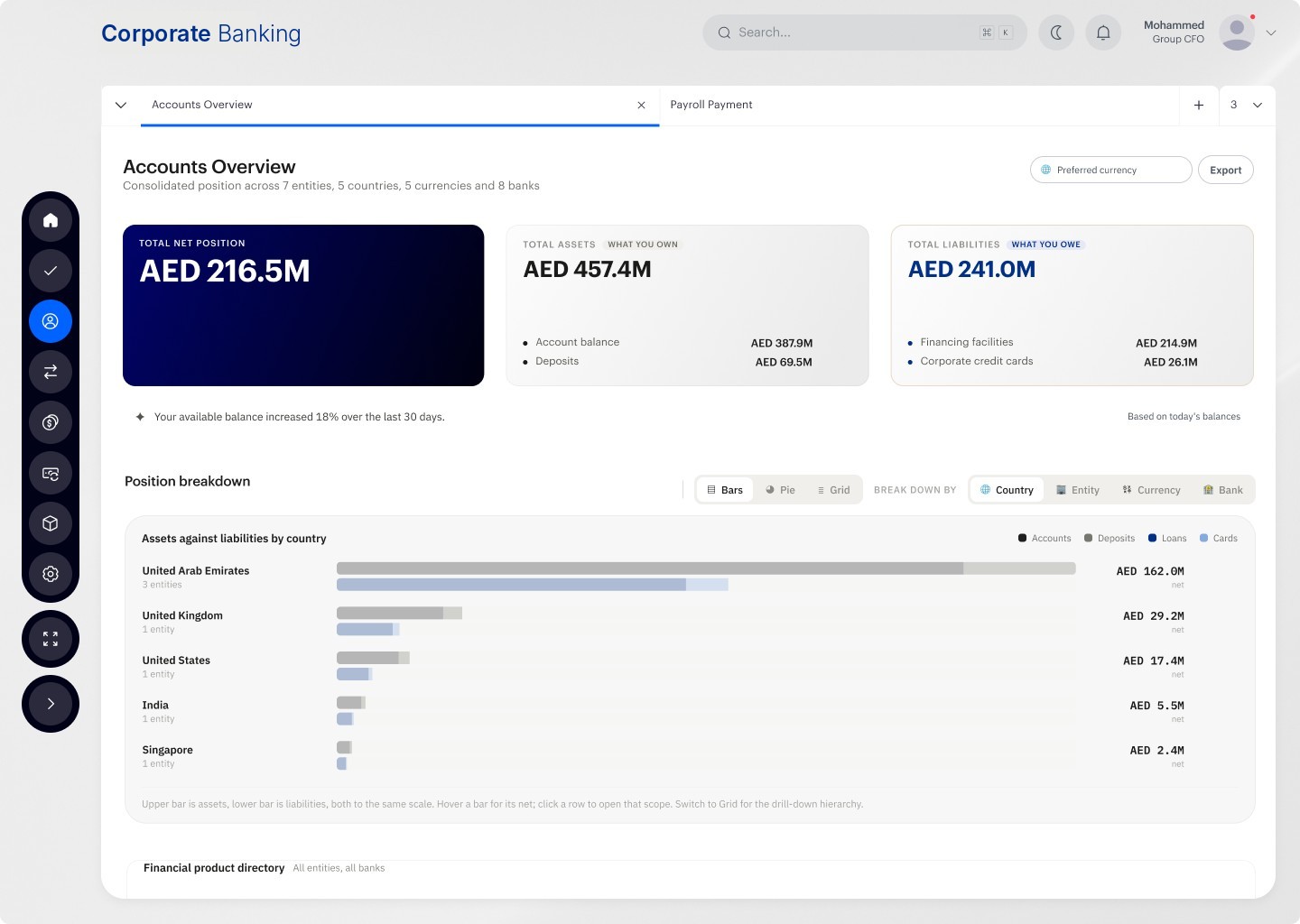Toggle dark mode with the moon icon
The image size is (1300, 924).
pos(1056,32)
